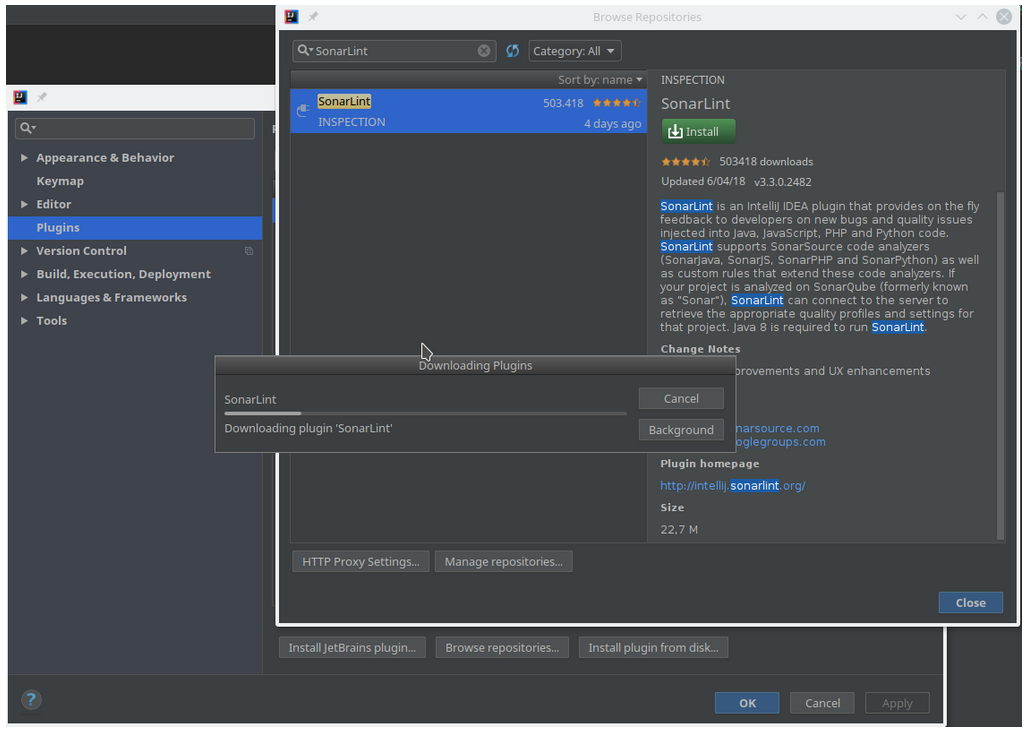Click the SonarLint download progress bar
1026x733 pixels.
[425, 414]
